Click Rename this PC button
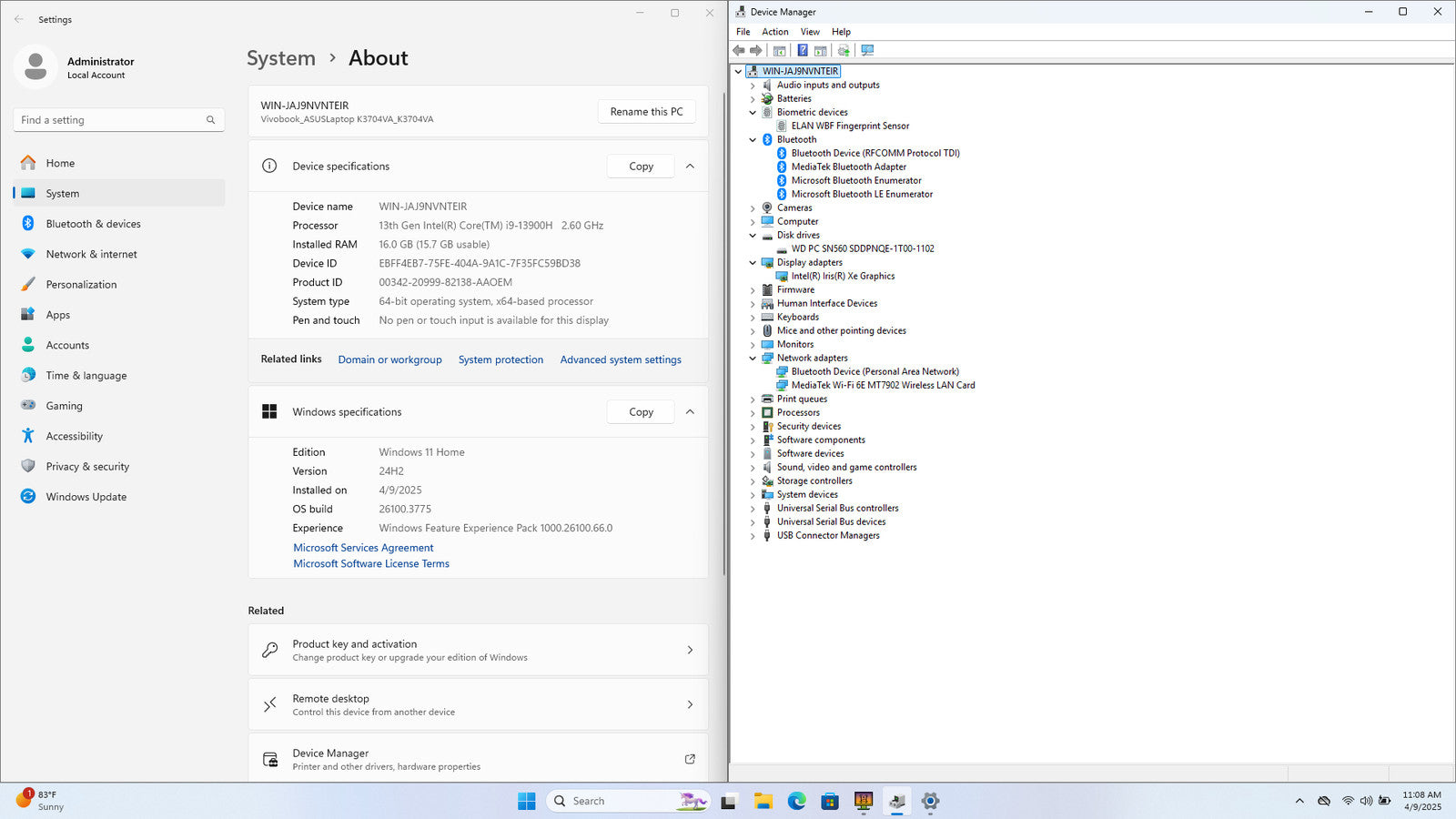This screenshot has height=819, width=1456. point(646,112)
